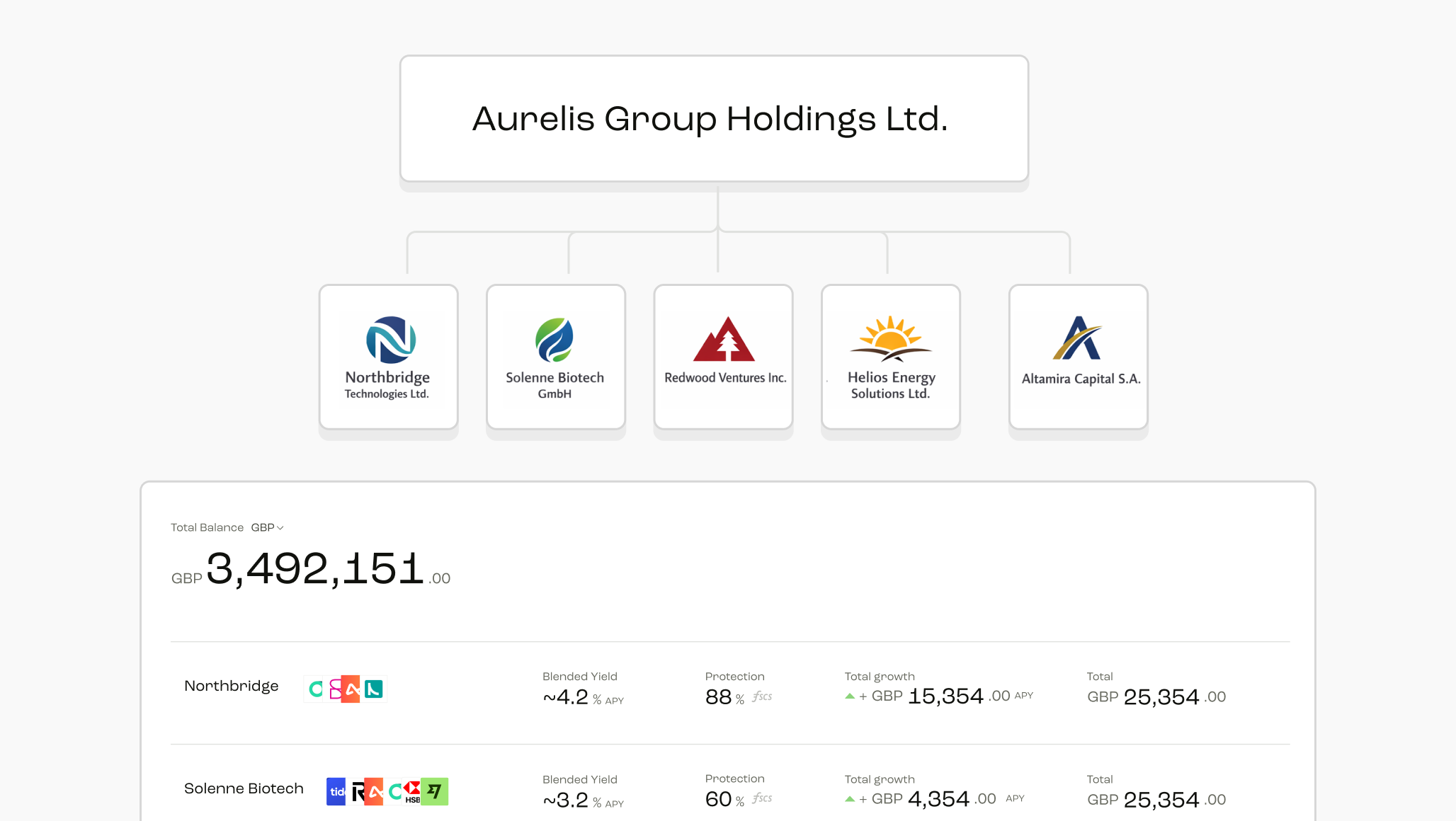Click the Tide bank icon in Solenne row

click(x=336, y=791)
